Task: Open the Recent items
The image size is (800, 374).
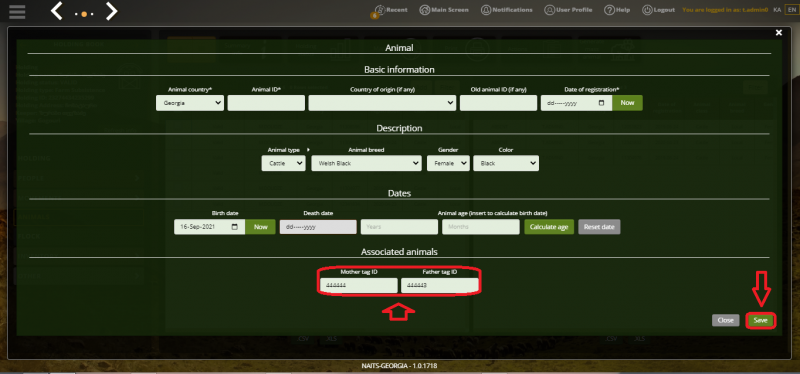Action: pos(391,10)
